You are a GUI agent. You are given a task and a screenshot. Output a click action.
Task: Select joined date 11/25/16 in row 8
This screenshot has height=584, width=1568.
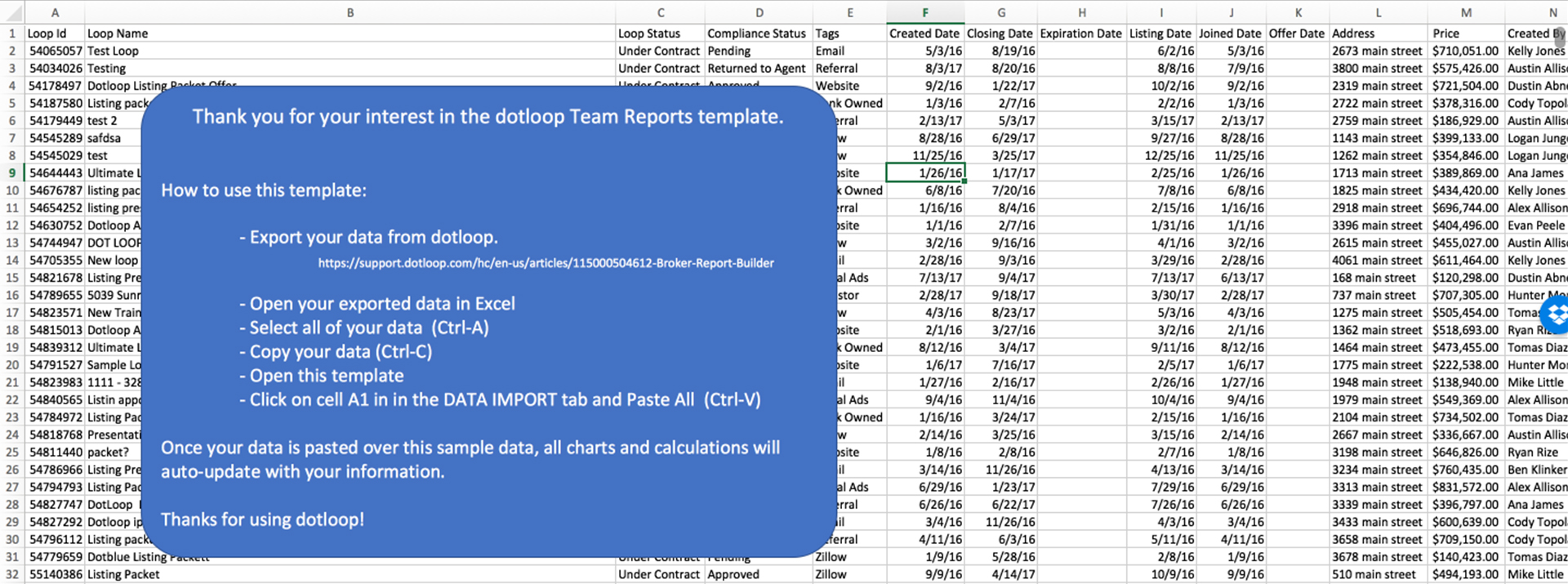click(1231, 155)
